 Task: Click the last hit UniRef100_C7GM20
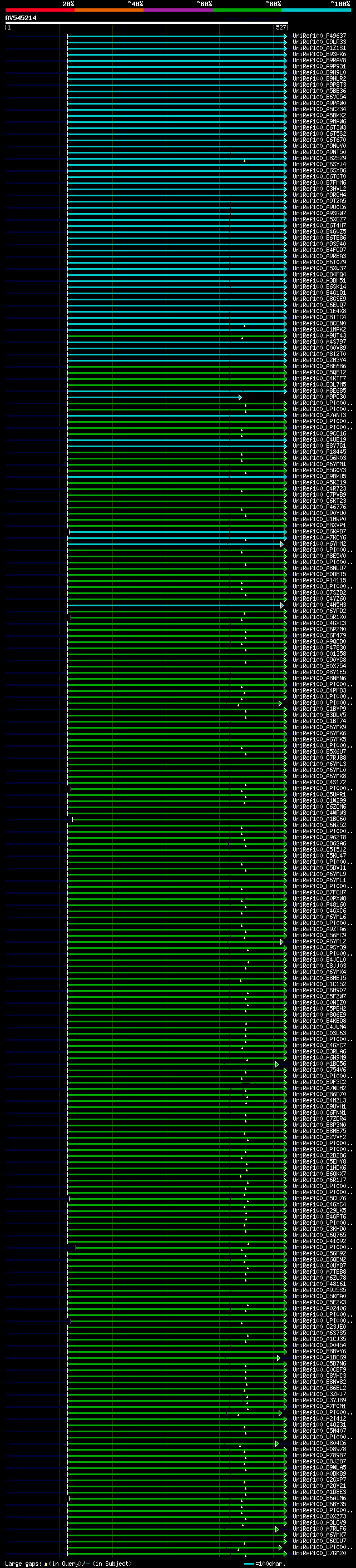click(x=319, y=1554)
